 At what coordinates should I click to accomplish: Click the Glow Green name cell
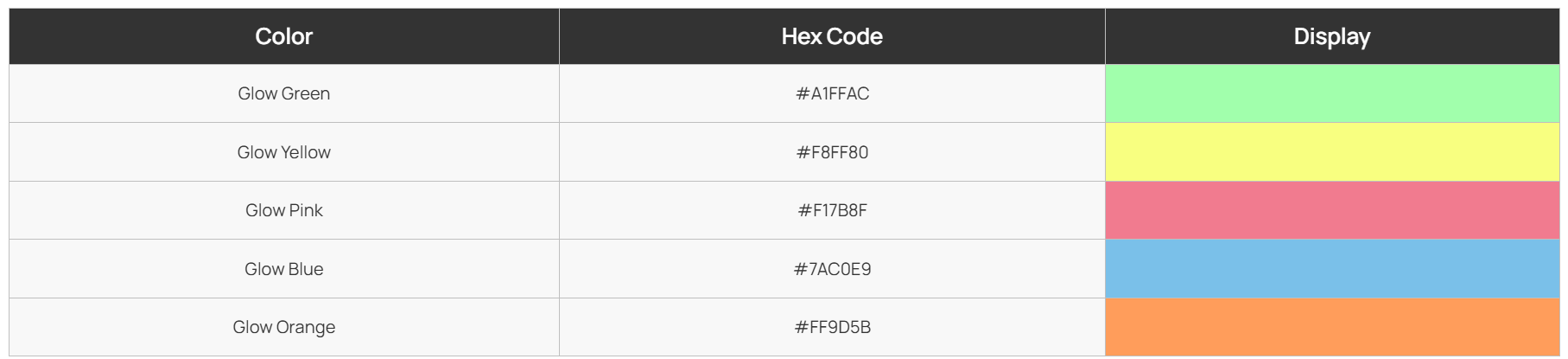pos(284,93)
